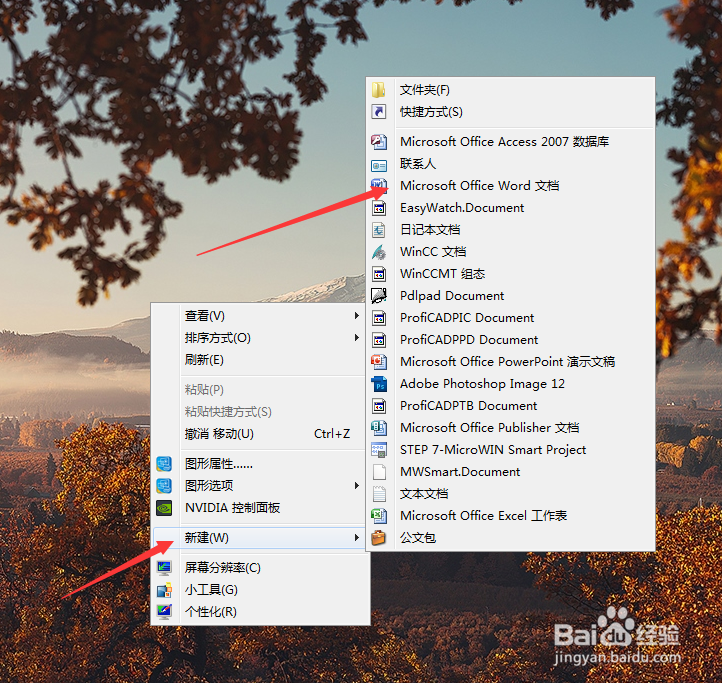Choose 文本文档 to create text file
This screenshot has width=722, height=683.
(x=510, y=494)
